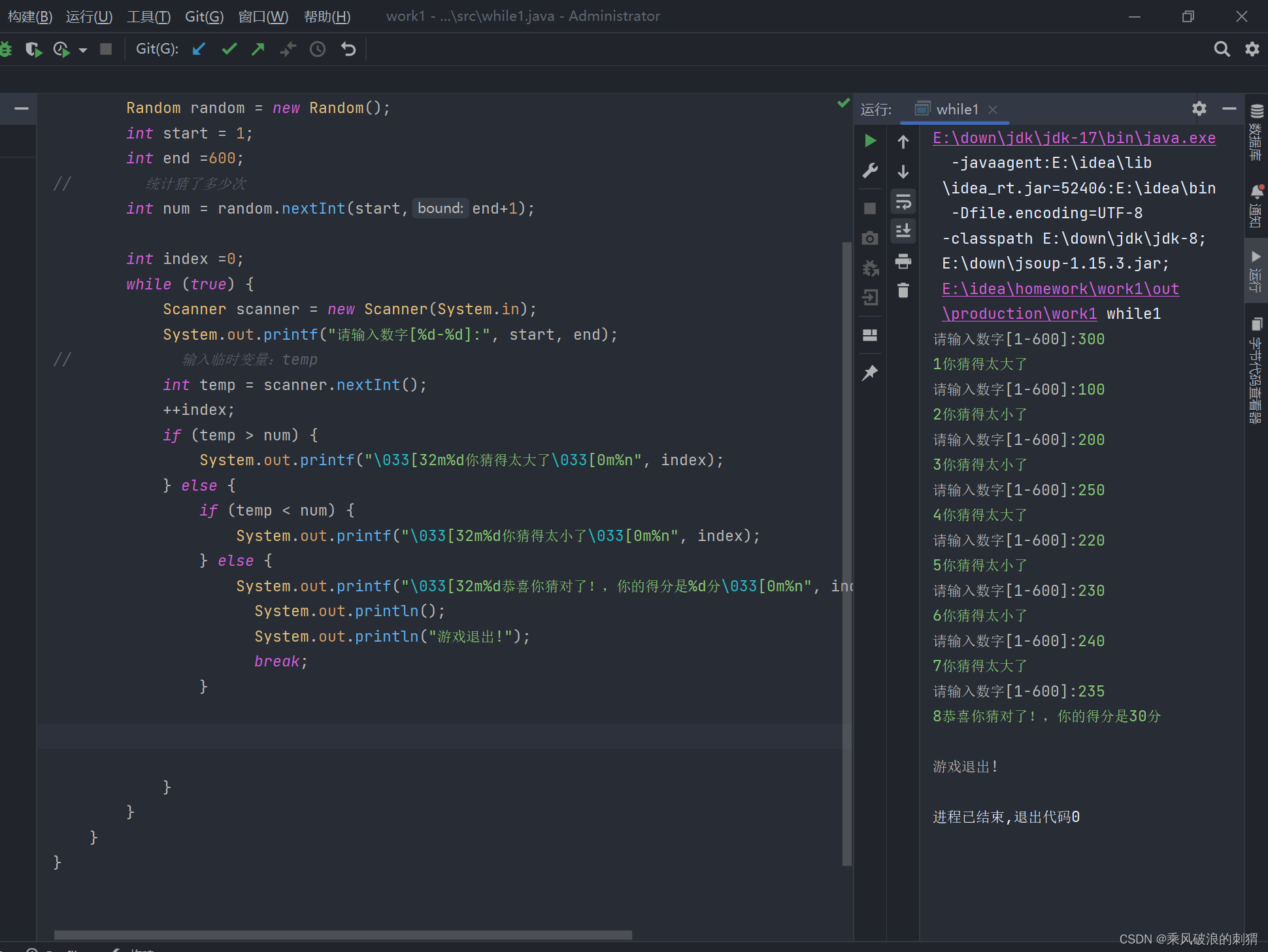The height and width of the screenshot is (952, 1268).
Task: Toggle pin tab in Run panel
Action: pos(870,373)
